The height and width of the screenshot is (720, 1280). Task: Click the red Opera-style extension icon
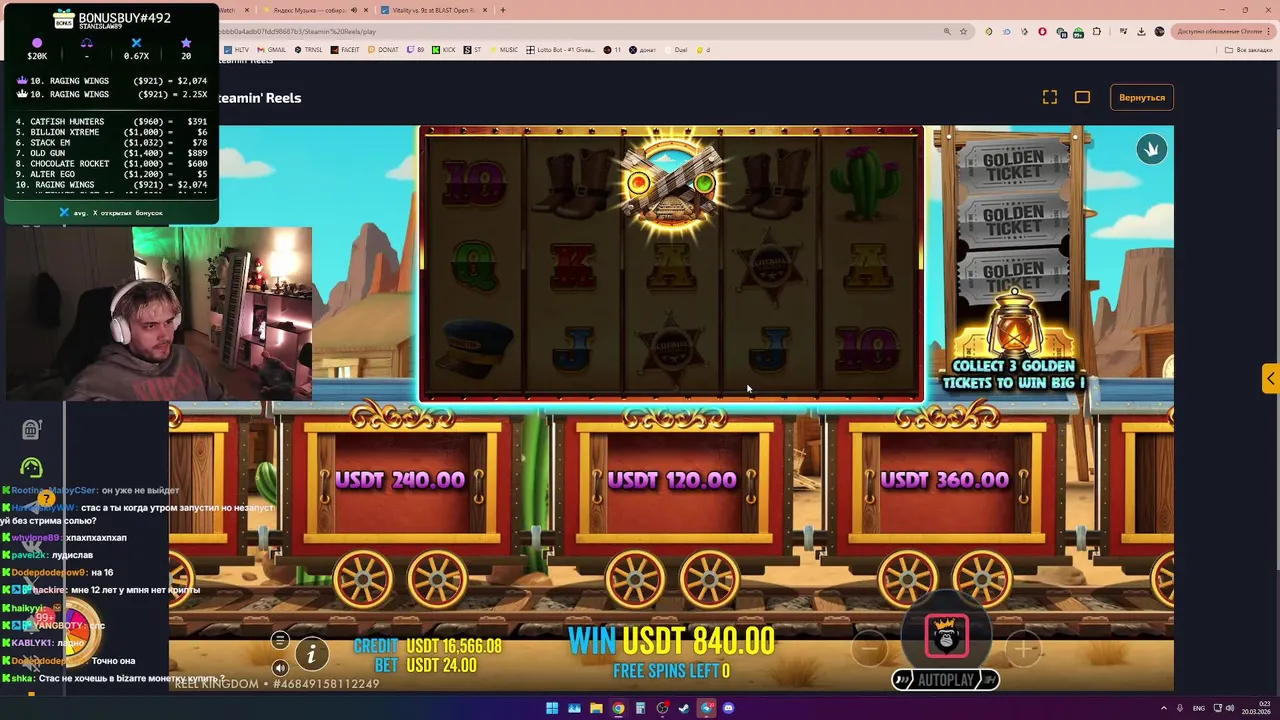[1042, 31]
